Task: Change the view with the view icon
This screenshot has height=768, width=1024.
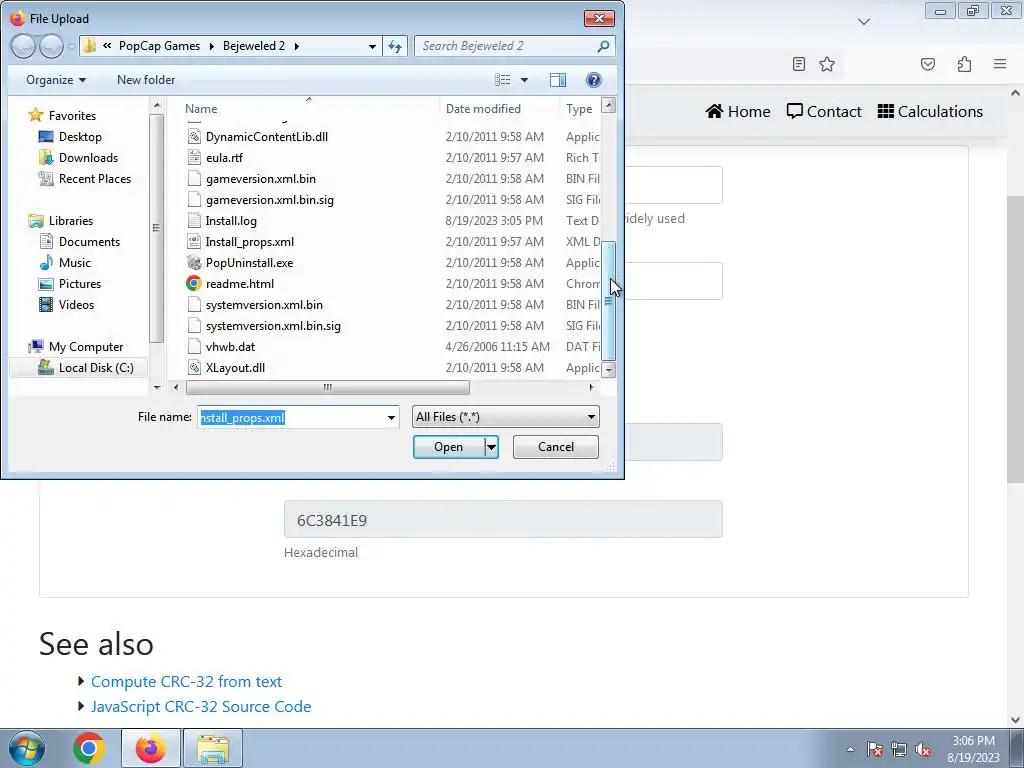Action: tap(503, 80)
